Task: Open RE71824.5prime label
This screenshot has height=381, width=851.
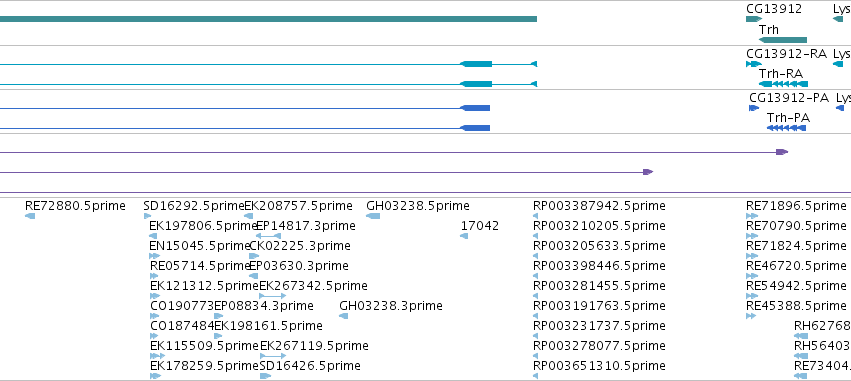Action: pos(796,246)
